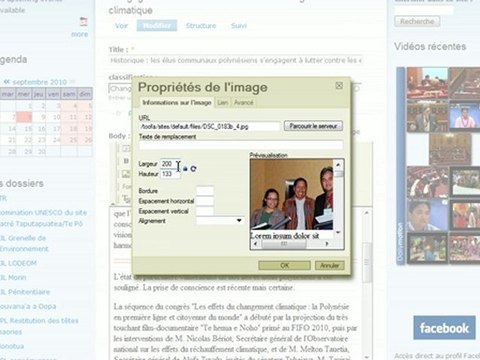Select highlighted day 8 in calendar

(24, 117)
